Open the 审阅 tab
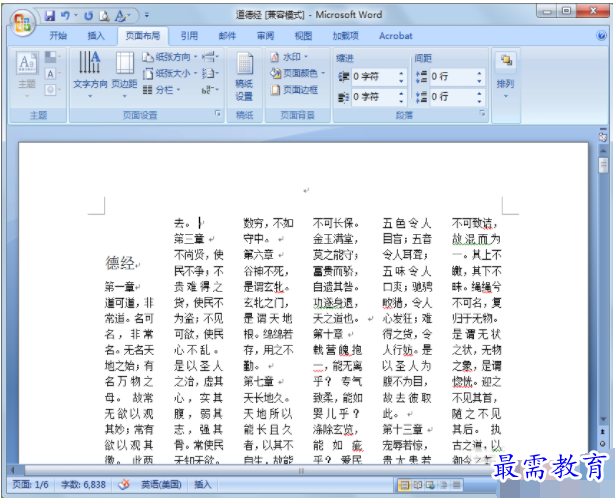 [x=265, y=36]
